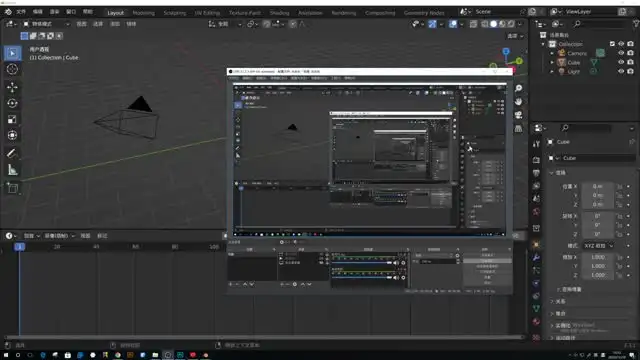Switch to the Shading workspace tab

(x=279, y=13)
